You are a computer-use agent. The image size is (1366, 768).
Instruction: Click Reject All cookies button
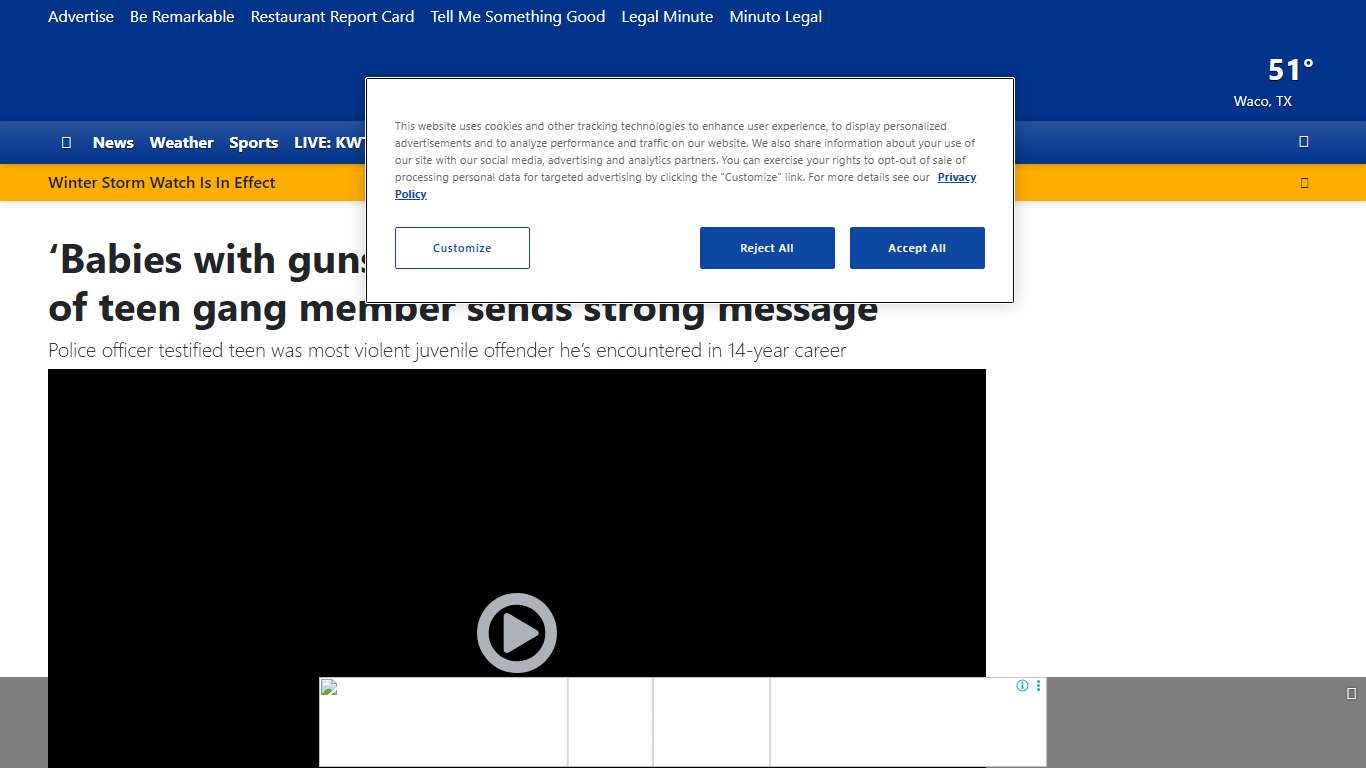click(766, 248)
